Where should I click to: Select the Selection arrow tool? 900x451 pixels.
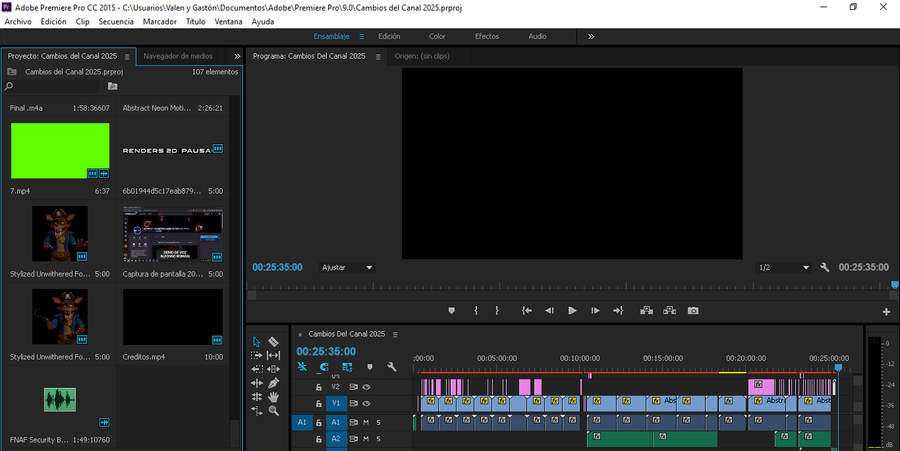[x=257, y=342]
